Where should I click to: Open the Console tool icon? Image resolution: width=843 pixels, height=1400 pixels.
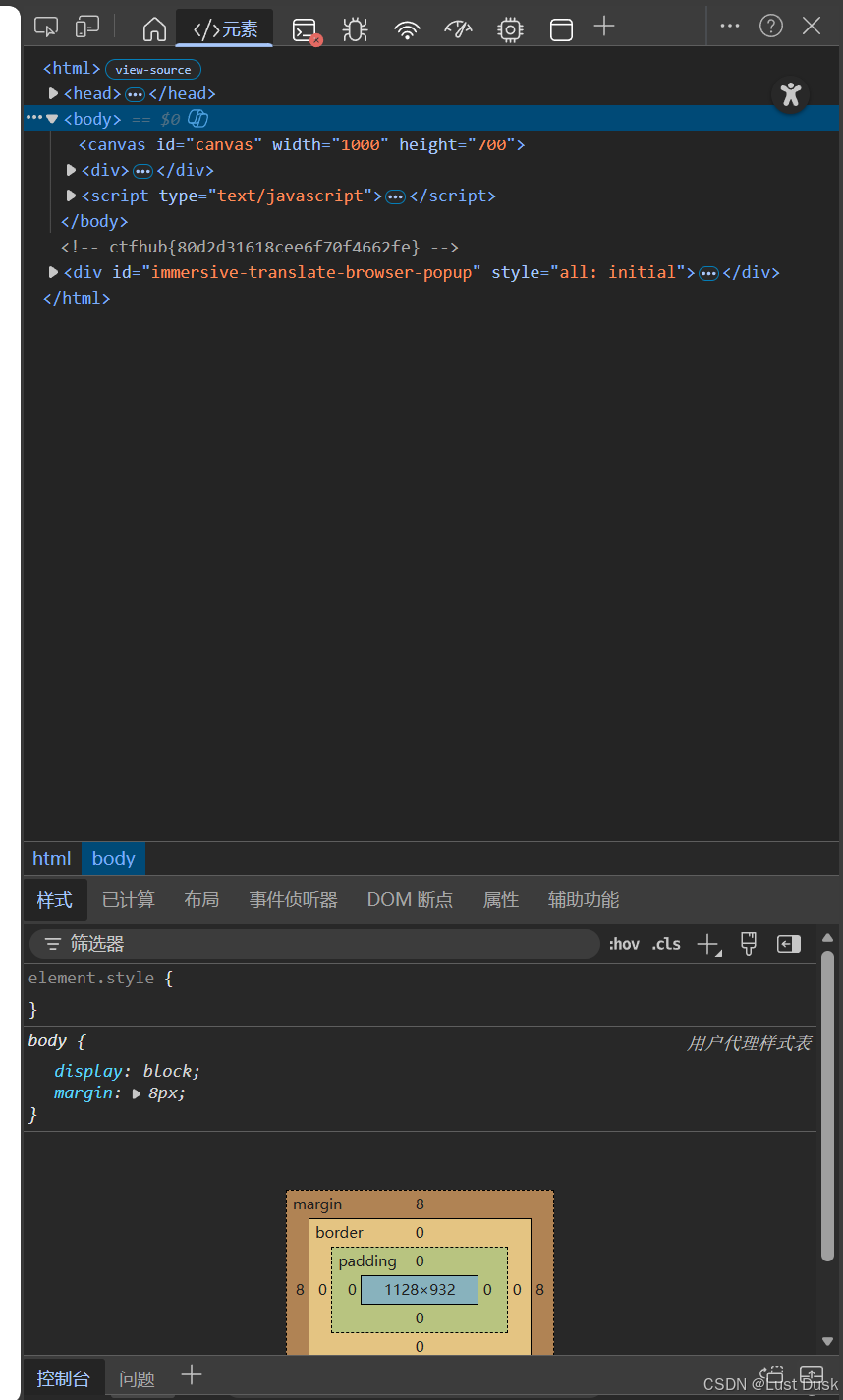click(x=306, y=30)
